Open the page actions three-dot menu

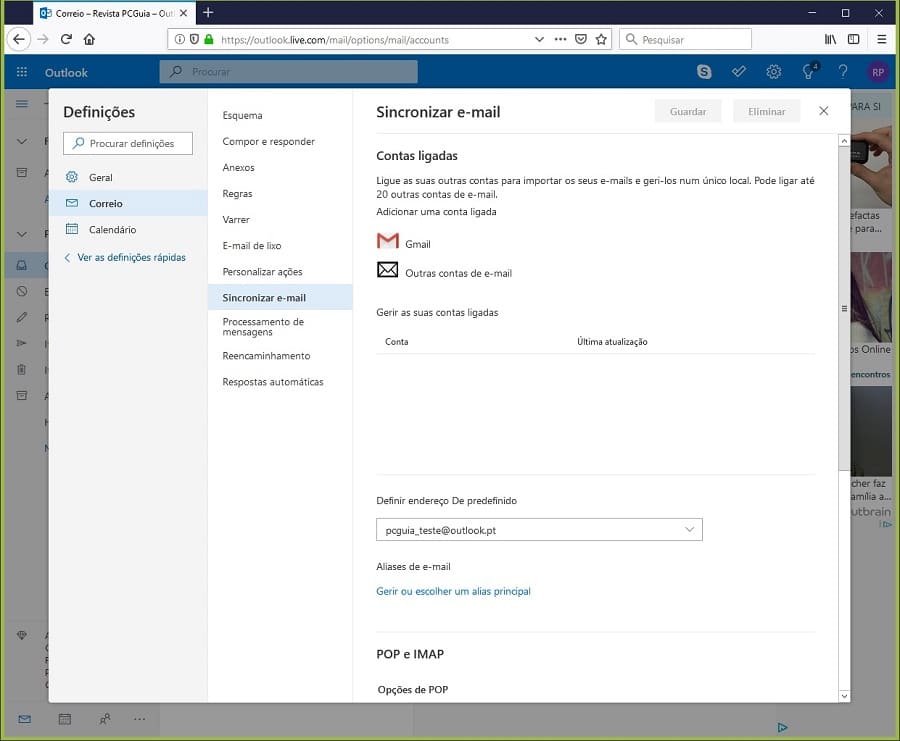pyautogui.click(x=560, y=39)
